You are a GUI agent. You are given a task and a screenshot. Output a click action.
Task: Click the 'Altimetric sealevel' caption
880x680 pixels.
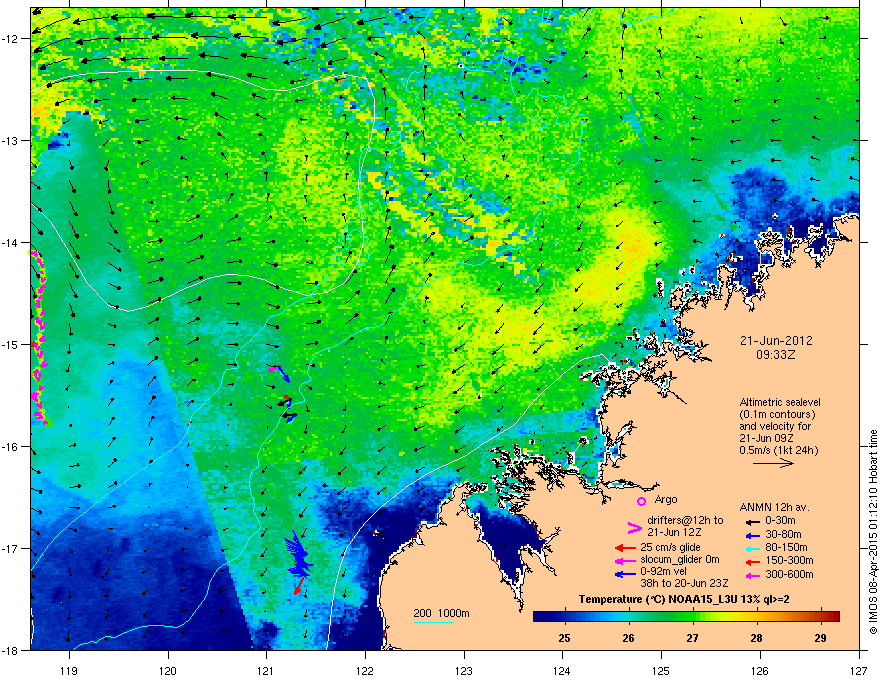[x=780, y=402]
